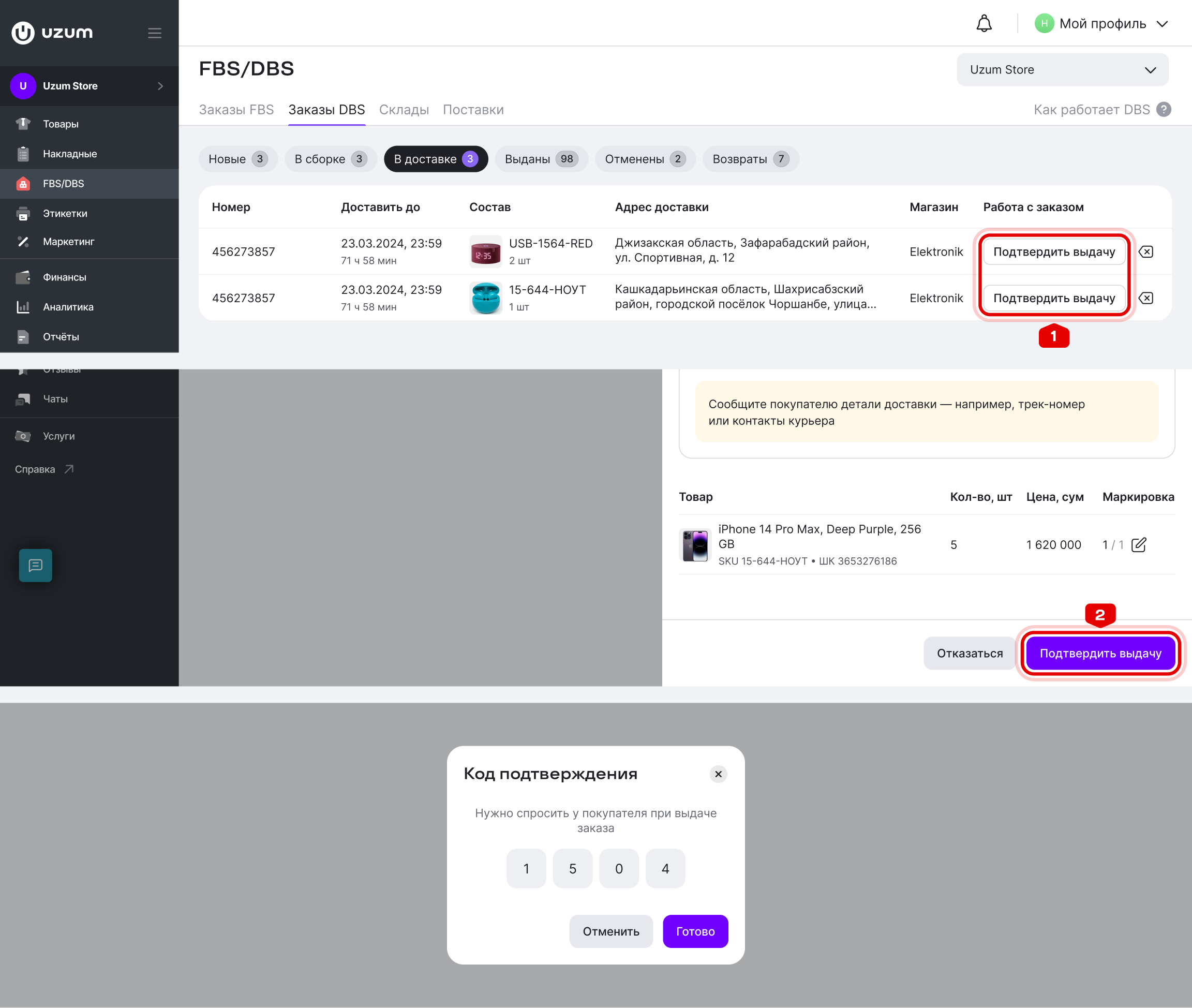Select the Заказы DBS tab

(326, 110)
